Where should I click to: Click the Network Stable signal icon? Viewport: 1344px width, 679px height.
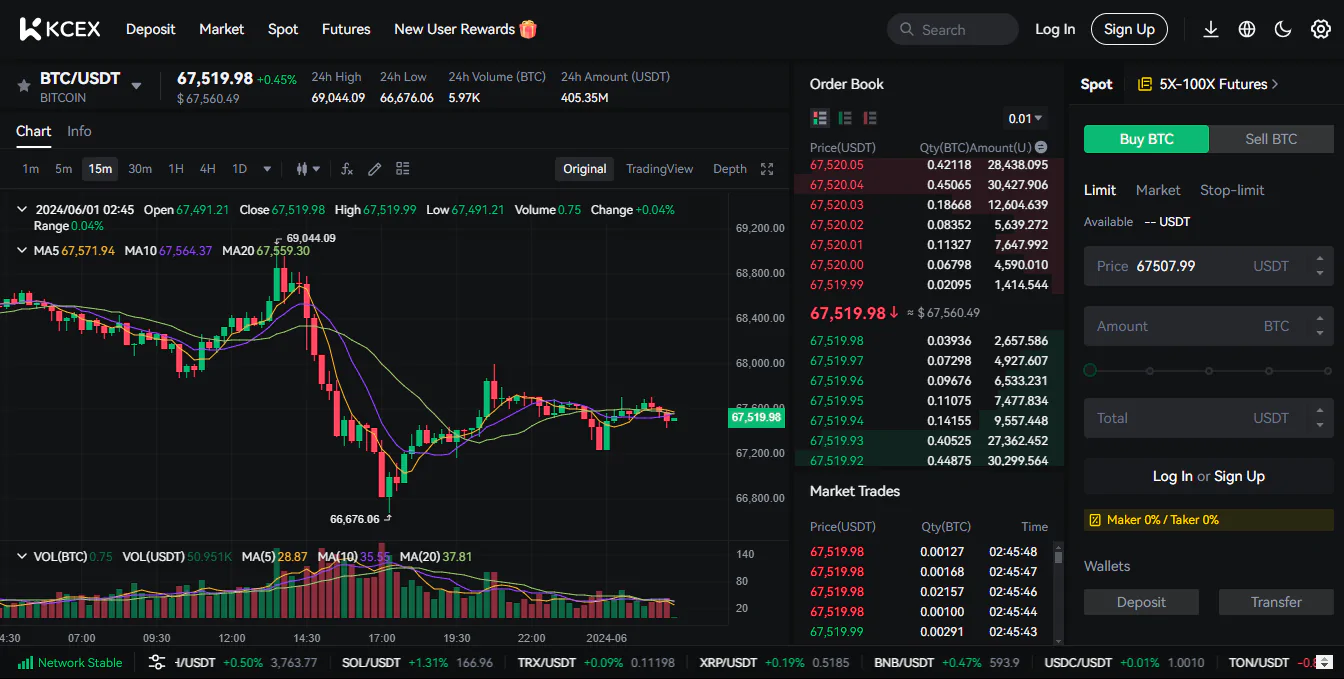26,662
